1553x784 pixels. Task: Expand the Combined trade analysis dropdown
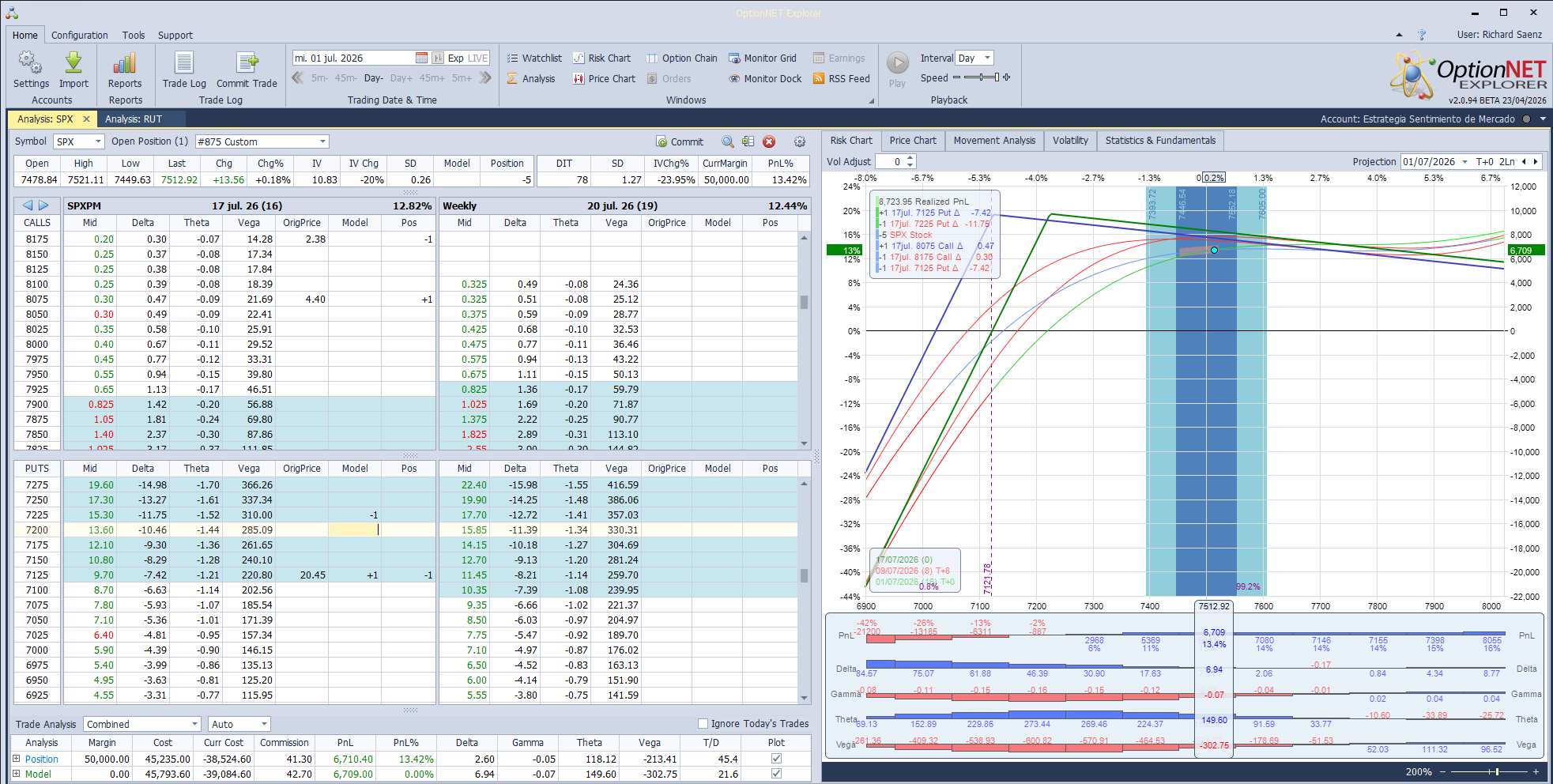(x=143, y=724)
